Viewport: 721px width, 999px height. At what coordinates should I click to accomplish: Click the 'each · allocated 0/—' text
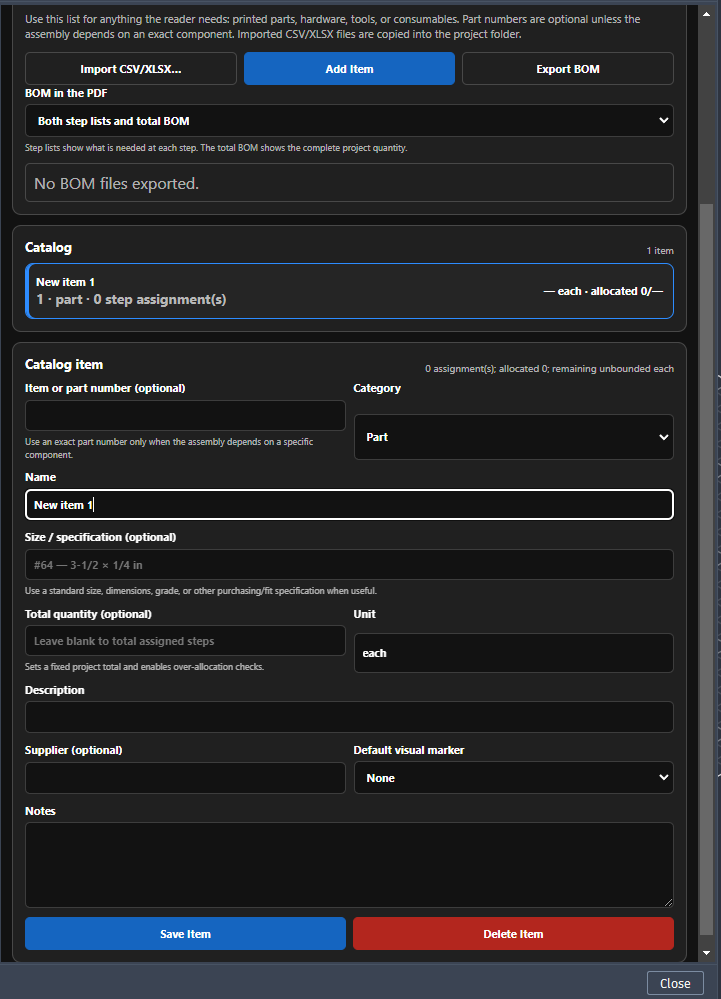coord(603,291)
